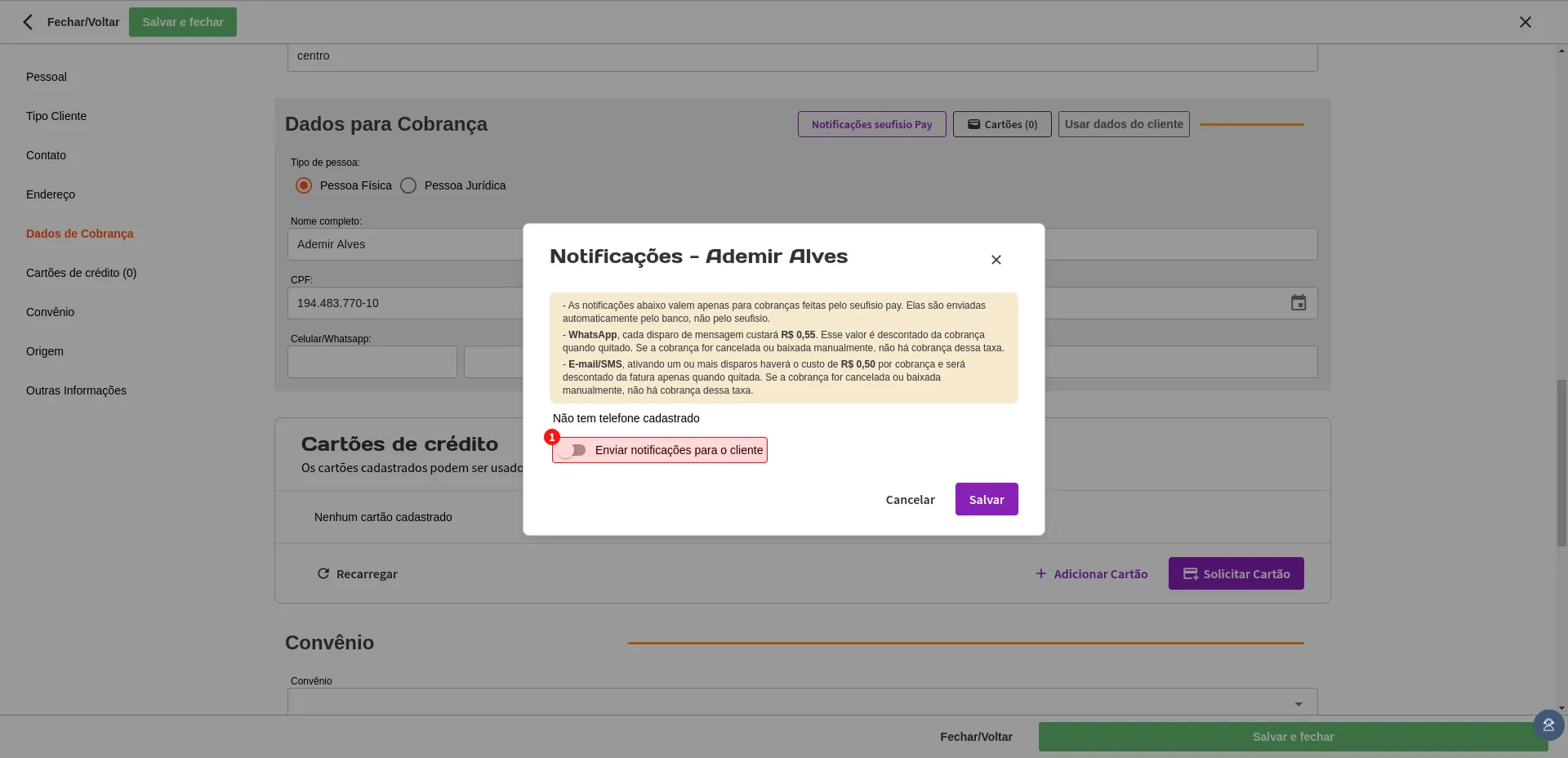Click the vertical page scrollbar thumb
This screenshot has width=1568, height=758.
tap(1561, 461)
